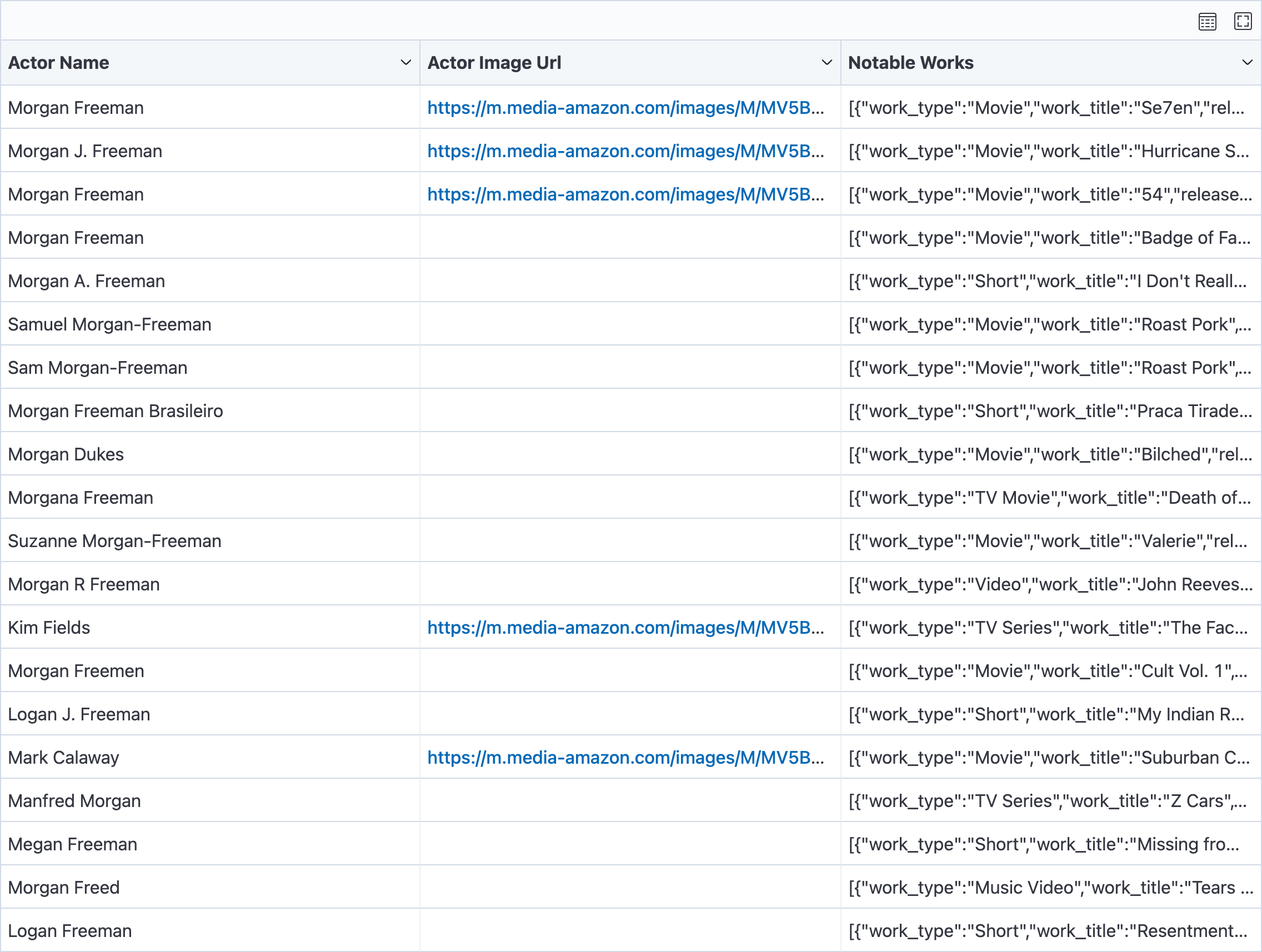Screen dimensions: 1262x952
Task: Select the Morgan A. Freeman name cell
Action: tap(87, 281)
